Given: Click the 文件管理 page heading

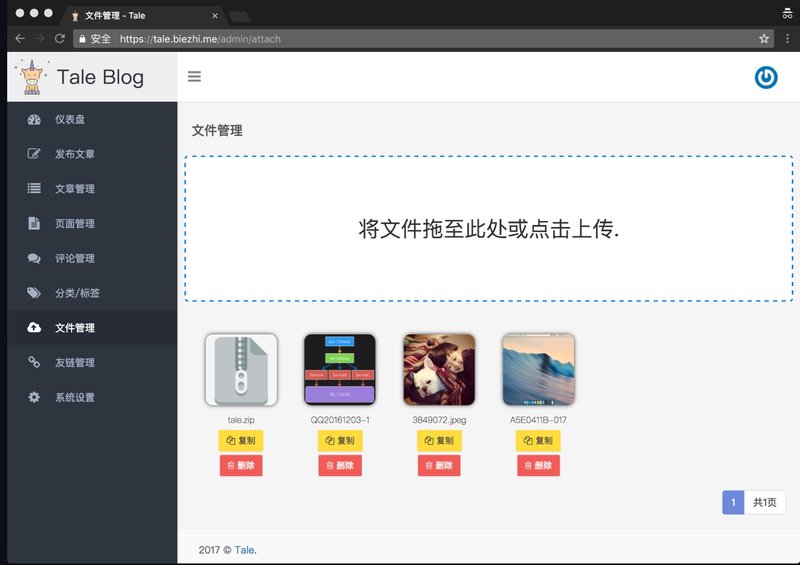Looking at the screenshot, I should pos(217,131).
